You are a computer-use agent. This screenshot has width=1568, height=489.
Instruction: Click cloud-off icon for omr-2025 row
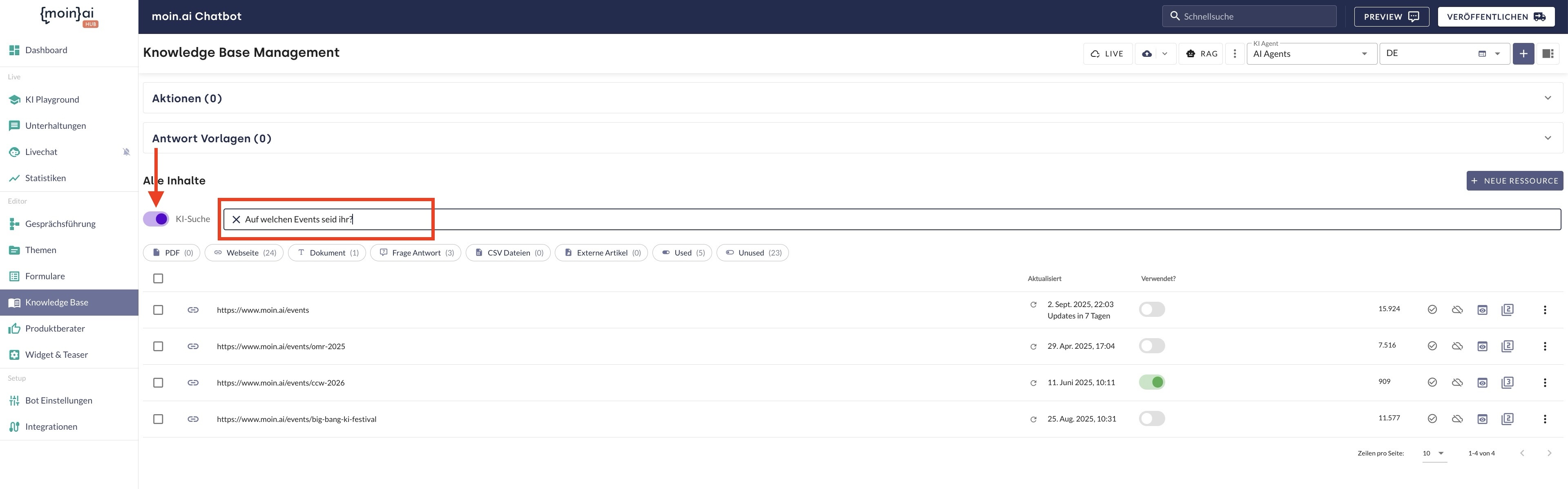pos(1457,346)
